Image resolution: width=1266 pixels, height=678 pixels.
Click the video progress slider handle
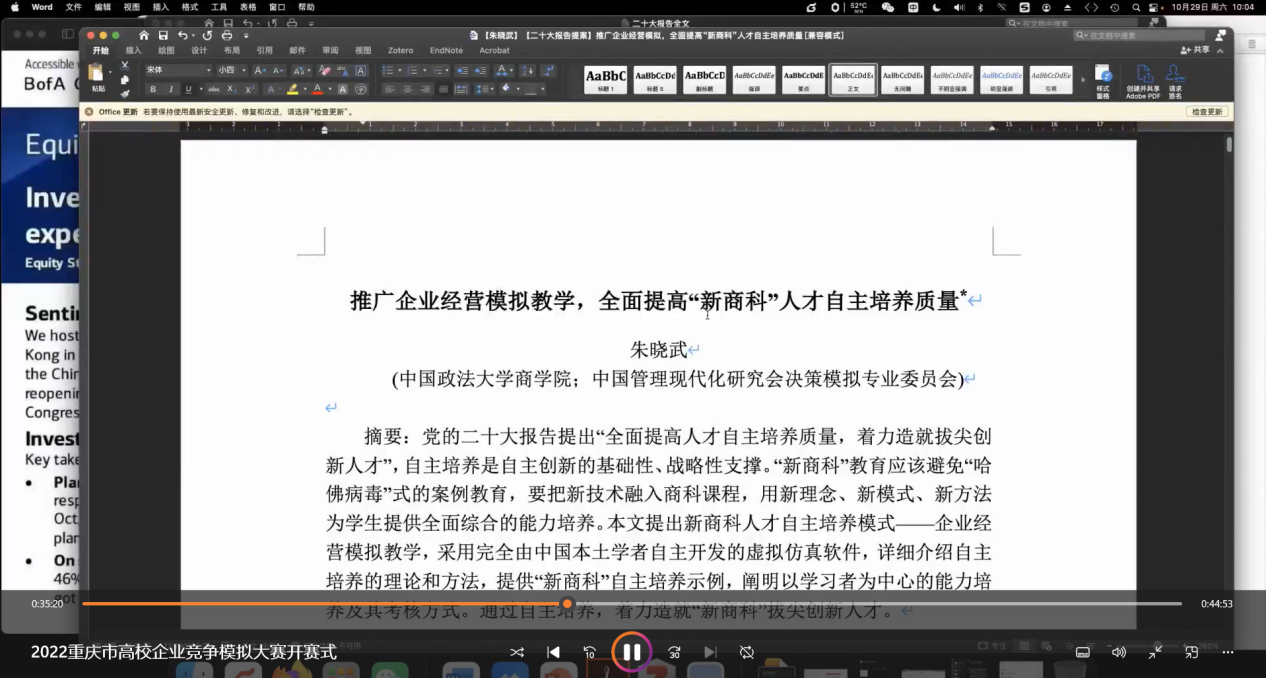click(567, 603)
